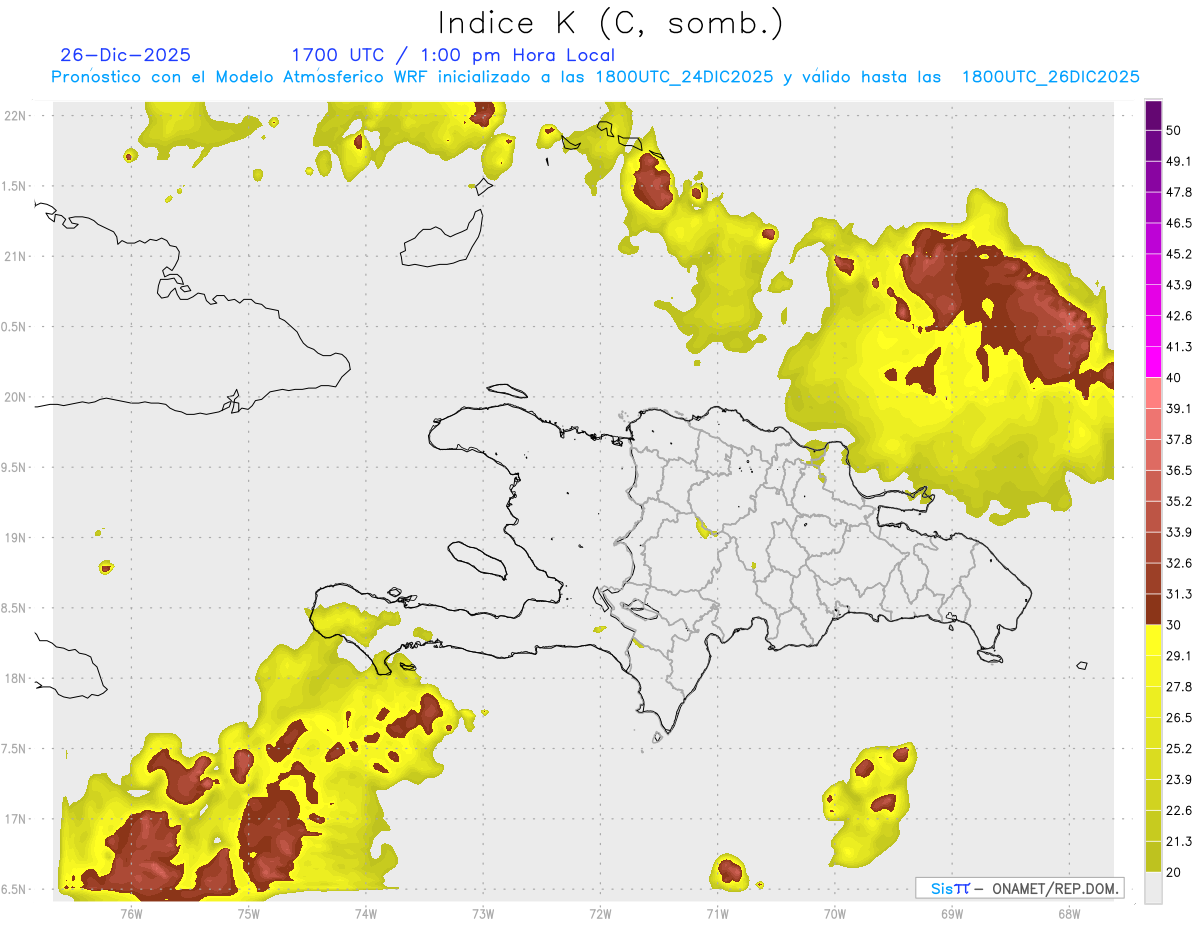This screenshot has height=927, width=1200.
Task: Click the '71W' longitude axis label
Action: pyautogui.click(x=716, y=913)
